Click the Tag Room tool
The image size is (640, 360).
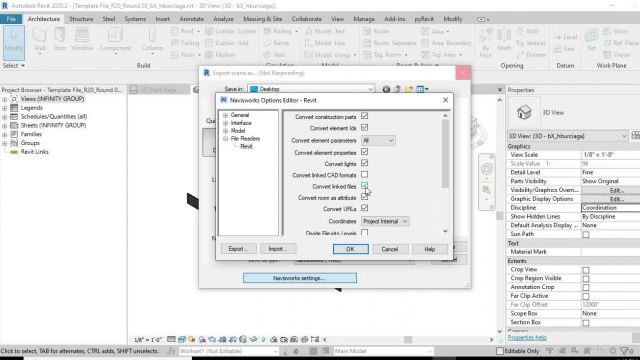385,55
